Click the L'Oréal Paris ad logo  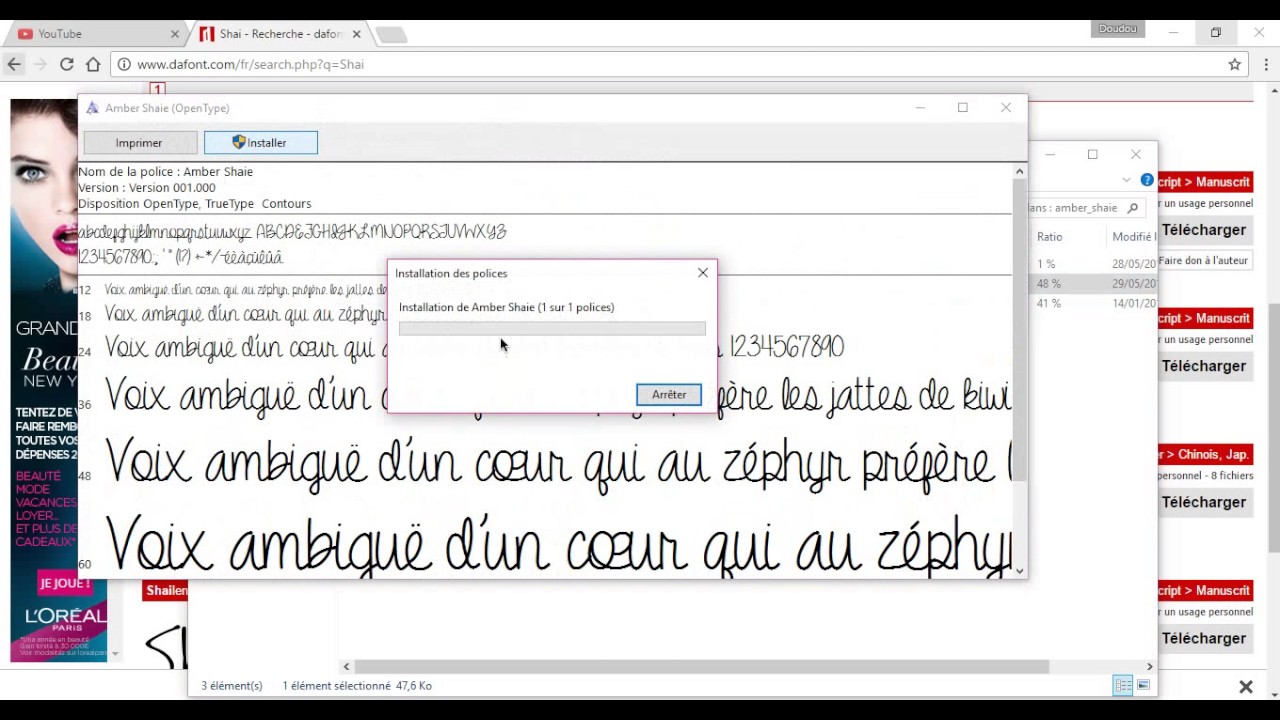tap(66, 621)
